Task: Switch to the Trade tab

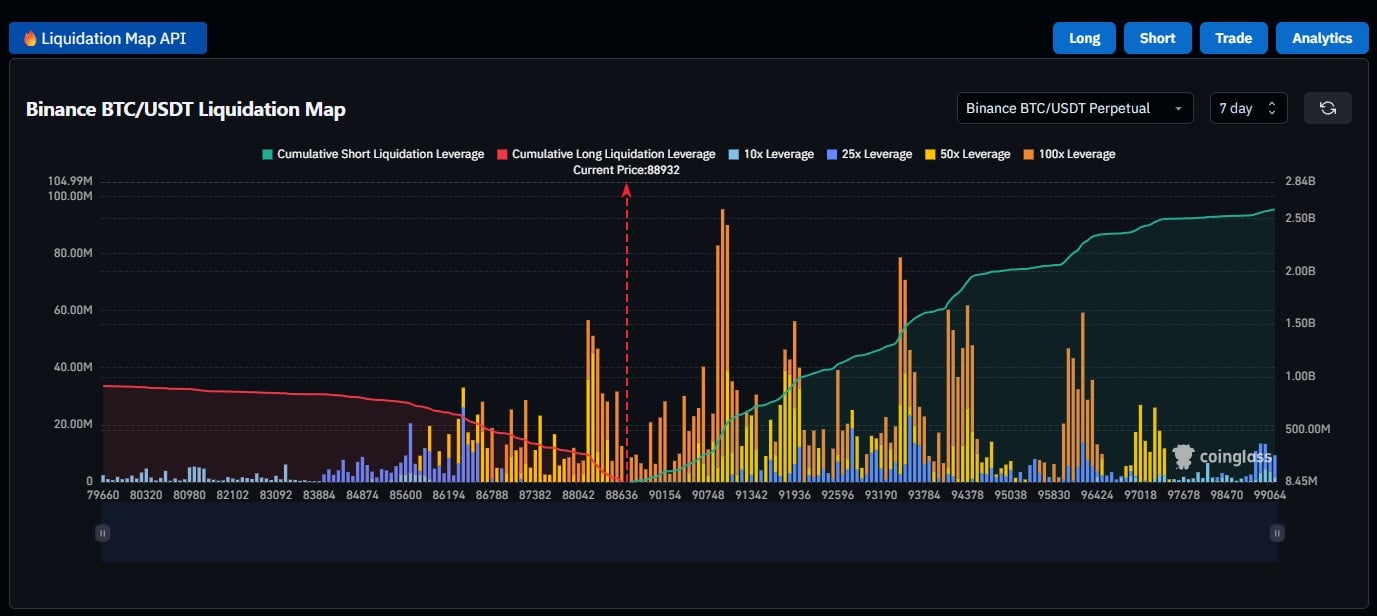Action: 1233,38
